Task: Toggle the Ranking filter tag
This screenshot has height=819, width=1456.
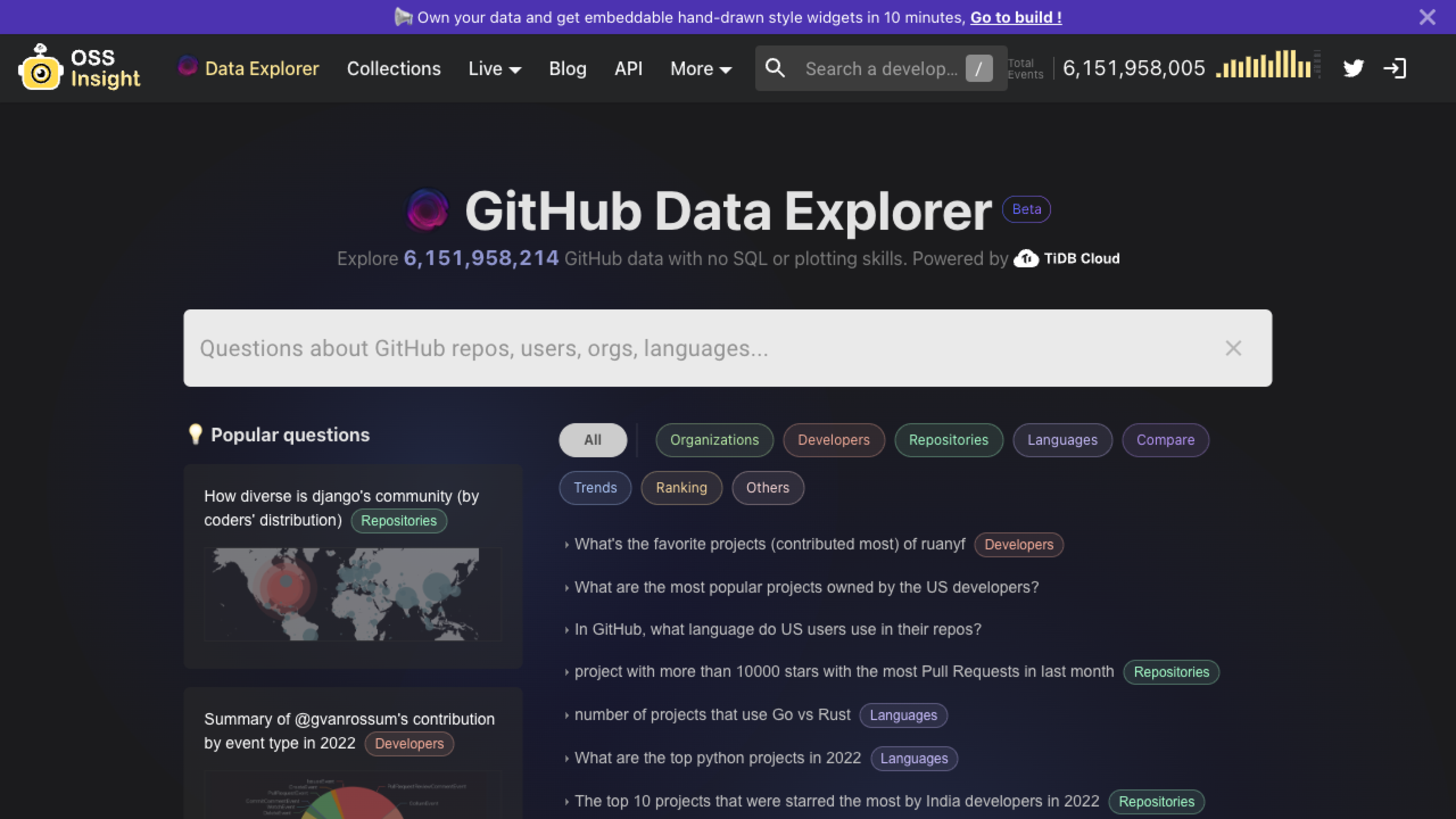Action: click(x=681, y=487)
